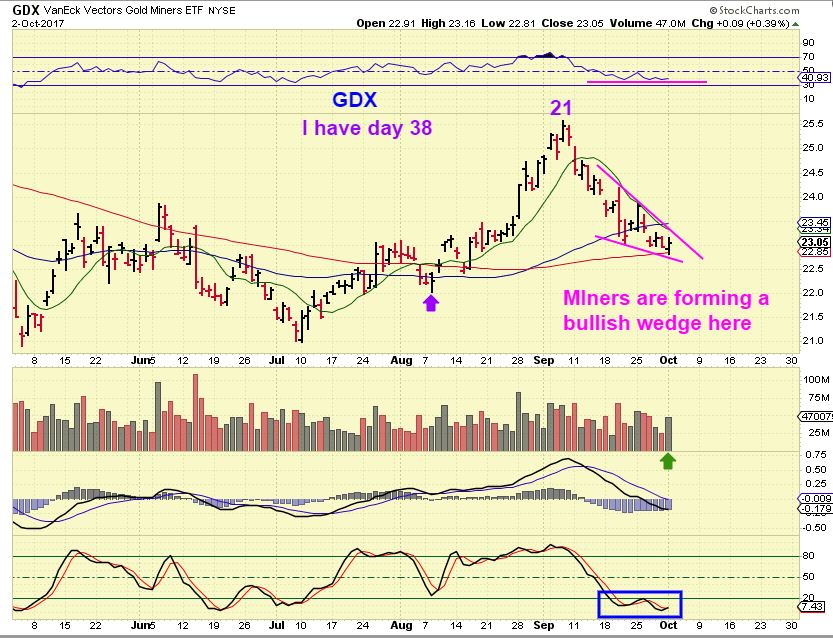Screen dimensions: 833x638
Task: Open the StockCharts.com copyright link
Action: pos(754,10)
